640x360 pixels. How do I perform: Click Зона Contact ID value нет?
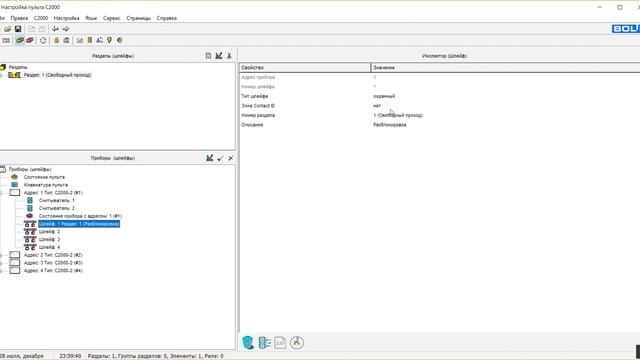[377, 106]
